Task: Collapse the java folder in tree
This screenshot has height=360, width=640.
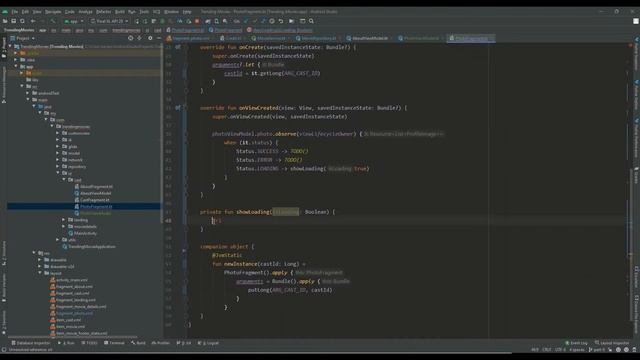Action: pyautogui.click(x=34, y=106)
